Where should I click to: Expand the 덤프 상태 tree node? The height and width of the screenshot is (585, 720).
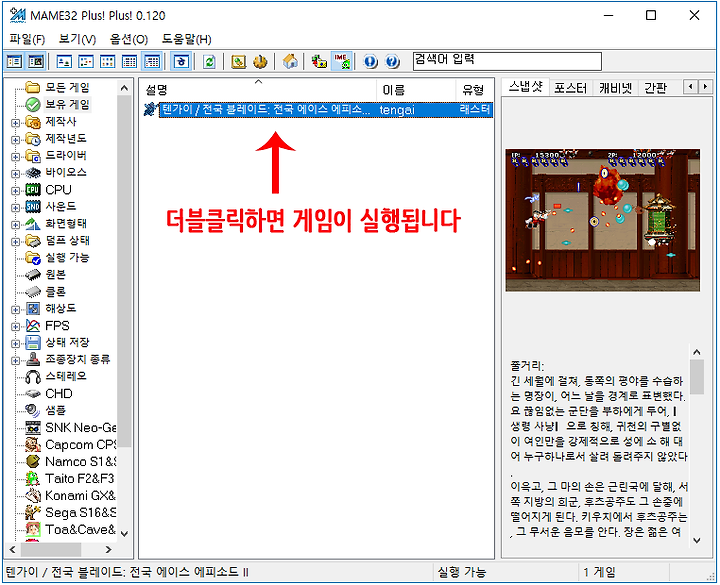(15, 242)
